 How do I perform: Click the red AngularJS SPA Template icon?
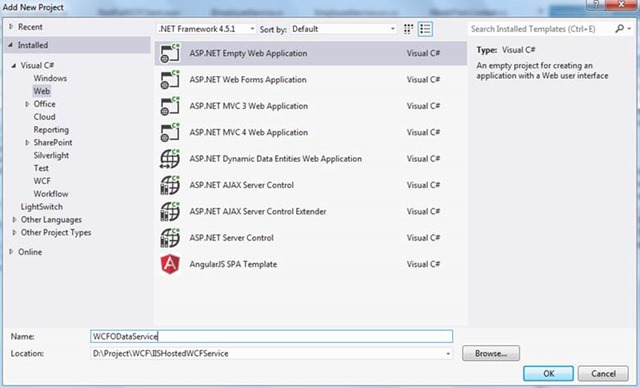click(x=170, y=264)
